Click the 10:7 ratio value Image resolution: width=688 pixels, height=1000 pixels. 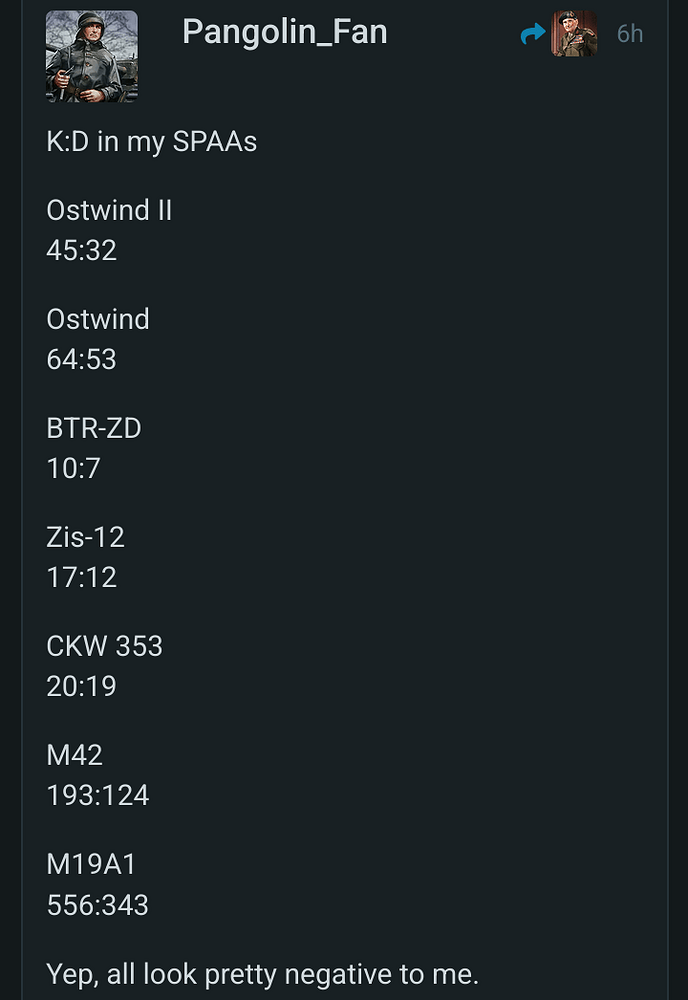(x=73, y=468)
